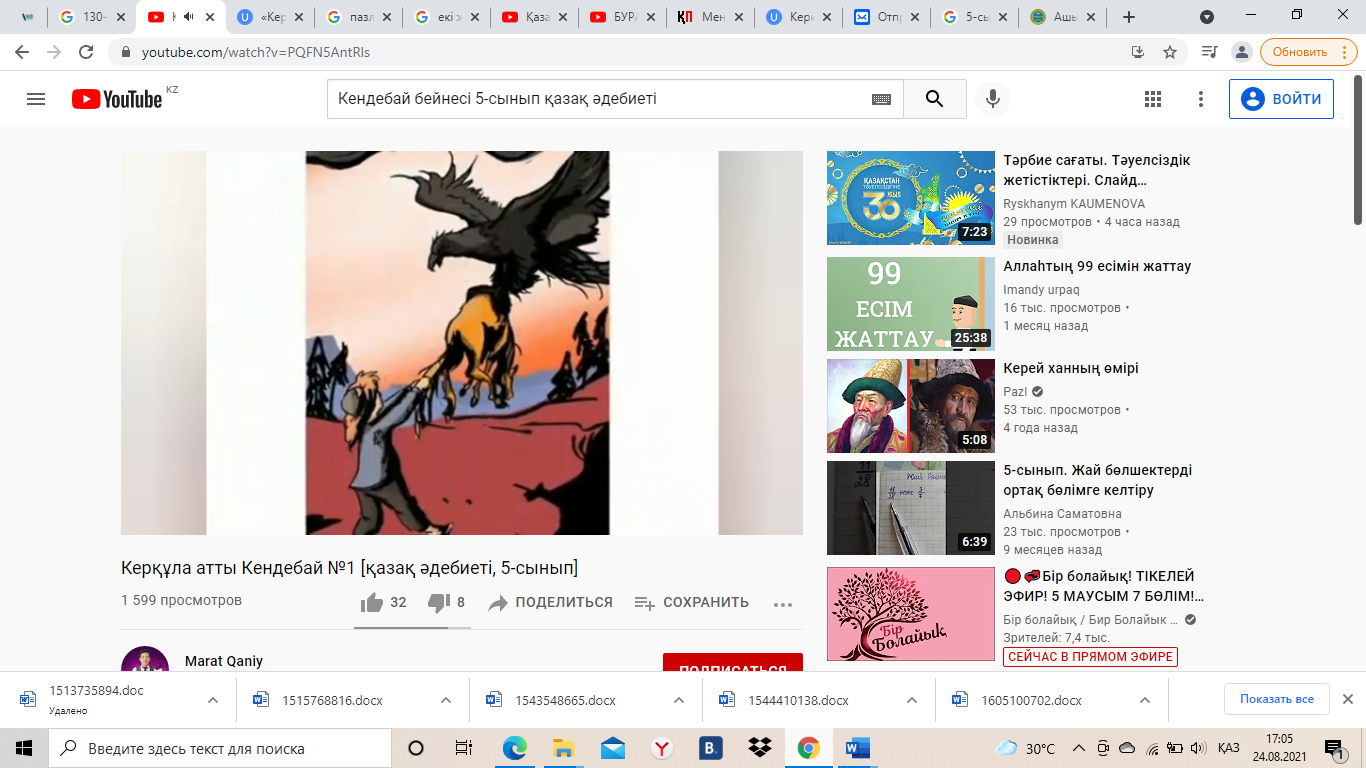The width and height of the screenshot is (1366, 768).
Task: Open Windows Start menu
Action: (24, 748)
